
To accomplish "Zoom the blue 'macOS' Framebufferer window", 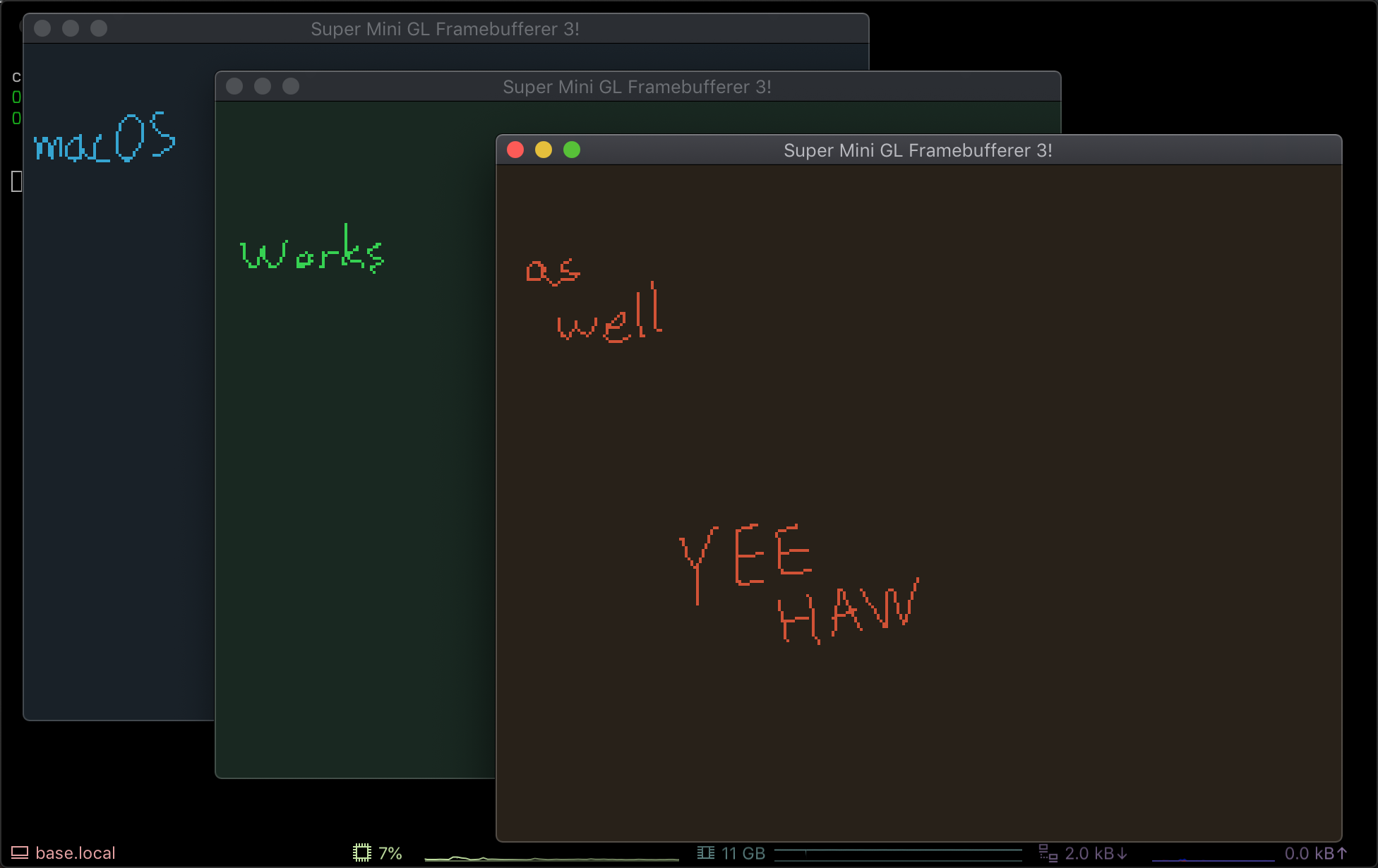I will 99,28.
